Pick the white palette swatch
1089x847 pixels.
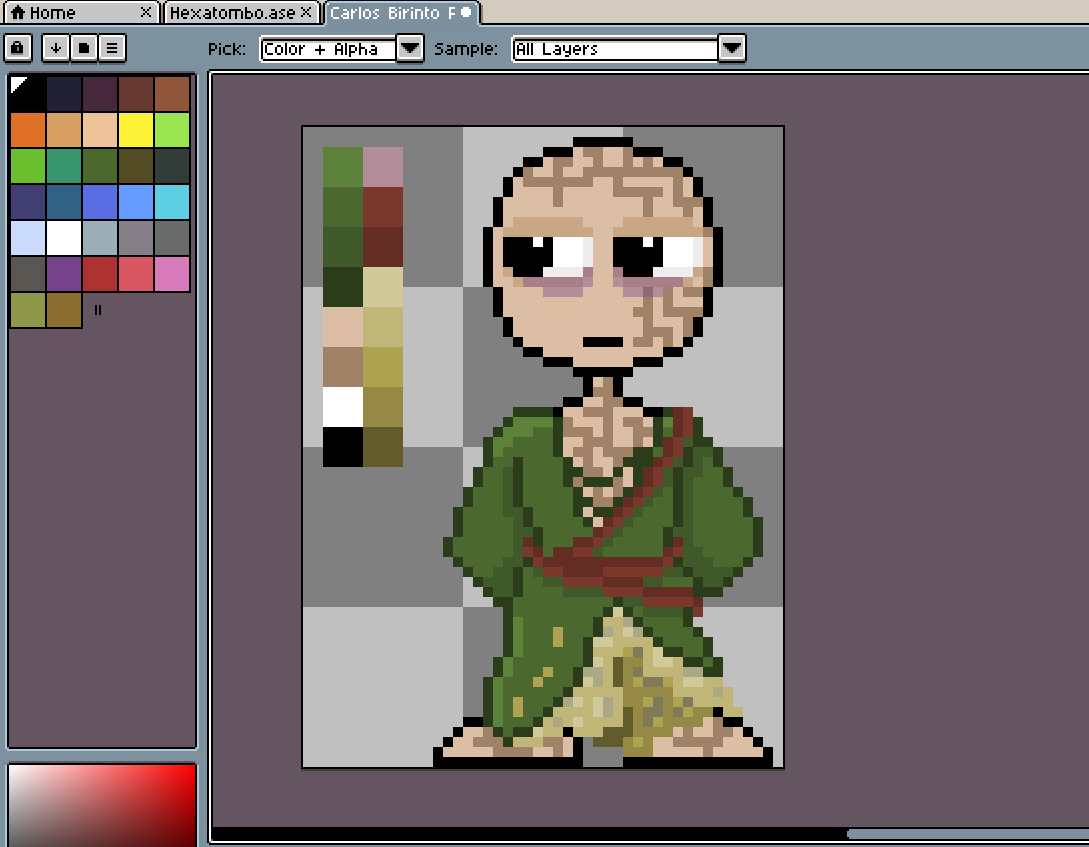coord(64,238)
